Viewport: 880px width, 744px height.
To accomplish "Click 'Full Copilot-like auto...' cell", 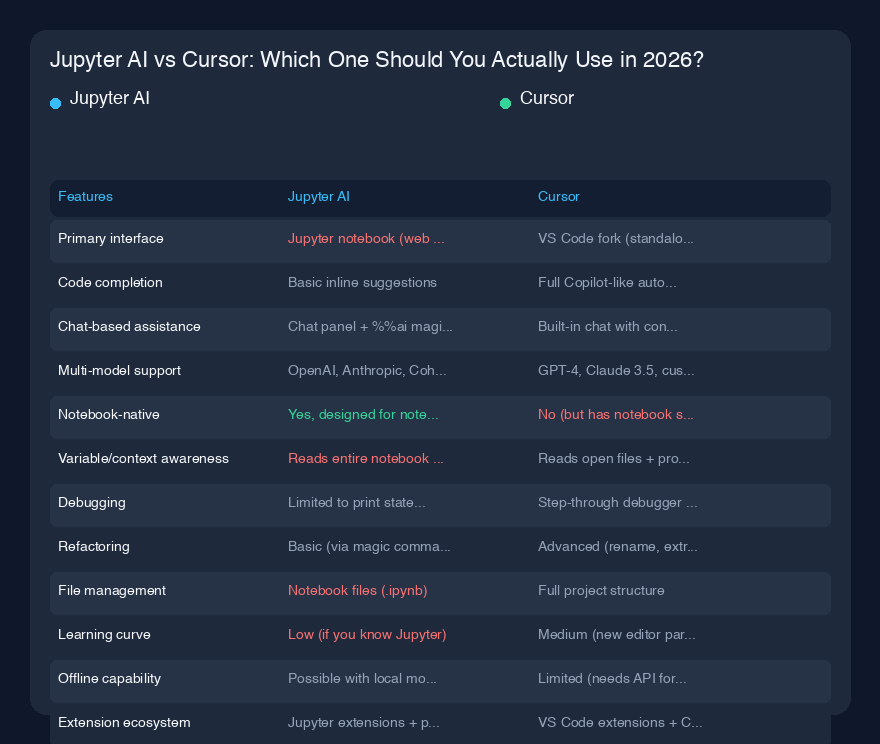I will [x=607, y=282].
